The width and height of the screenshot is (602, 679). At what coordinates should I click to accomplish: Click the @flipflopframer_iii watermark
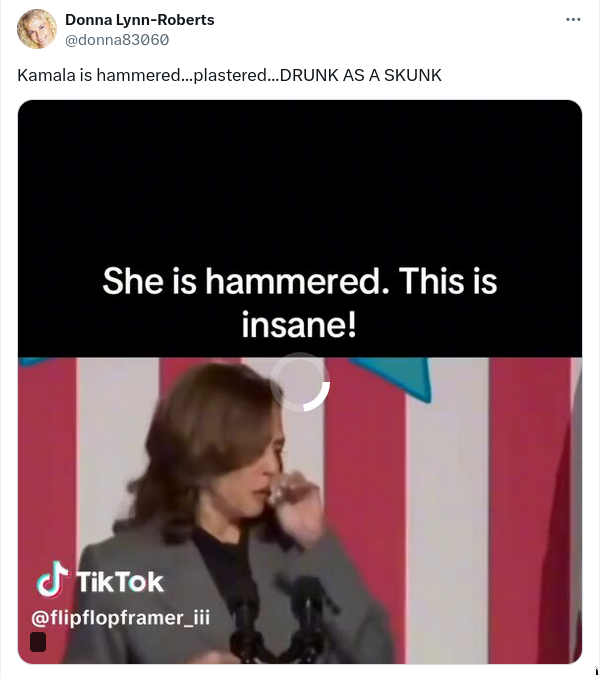click(120, 616)
